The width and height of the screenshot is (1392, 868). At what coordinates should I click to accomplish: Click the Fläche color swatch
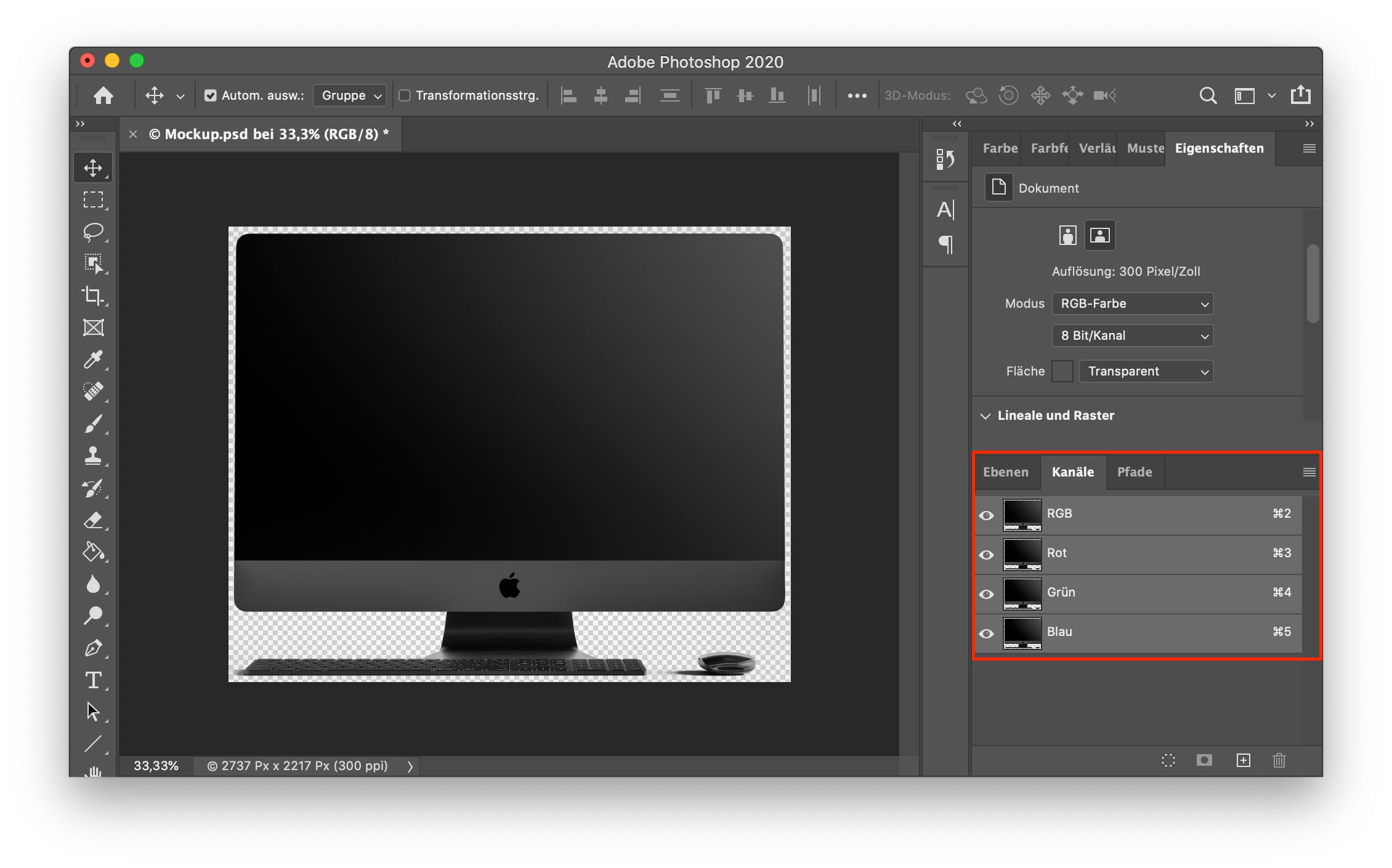[x=1062, y=371]
